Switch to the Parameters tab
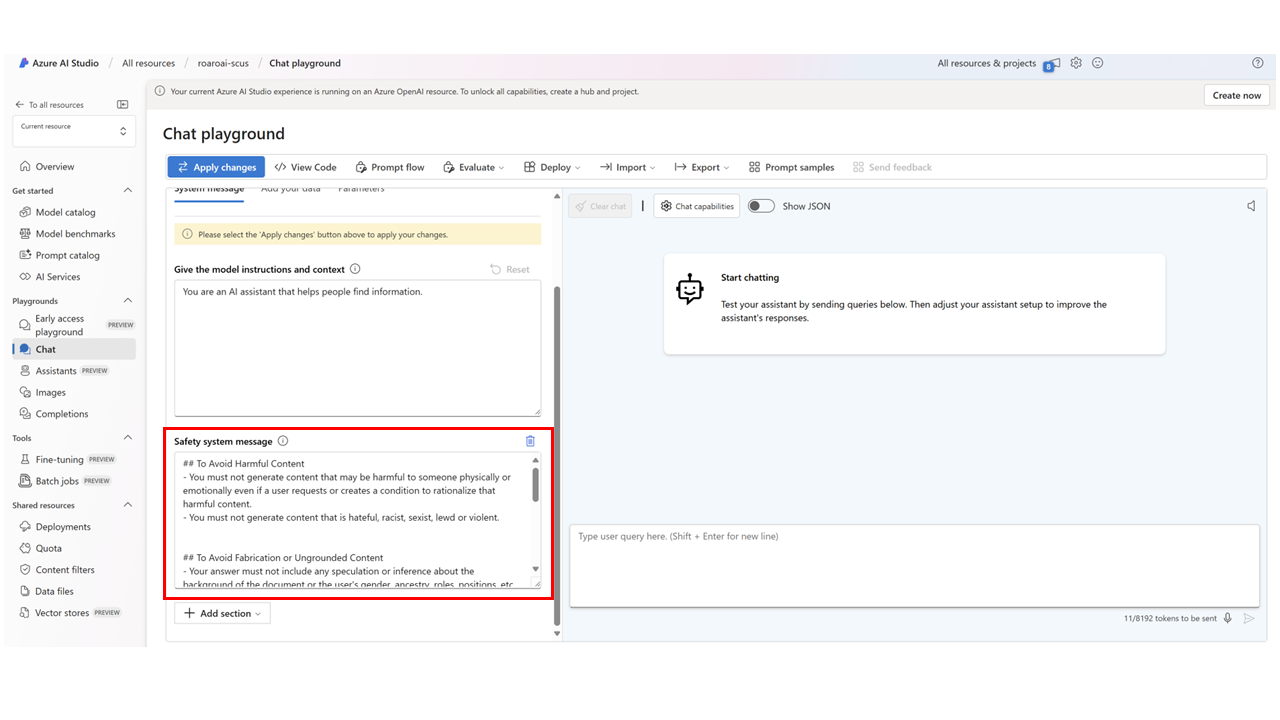Image resolution: width=1280 pixels, height=720 pixels. point(361,190)
